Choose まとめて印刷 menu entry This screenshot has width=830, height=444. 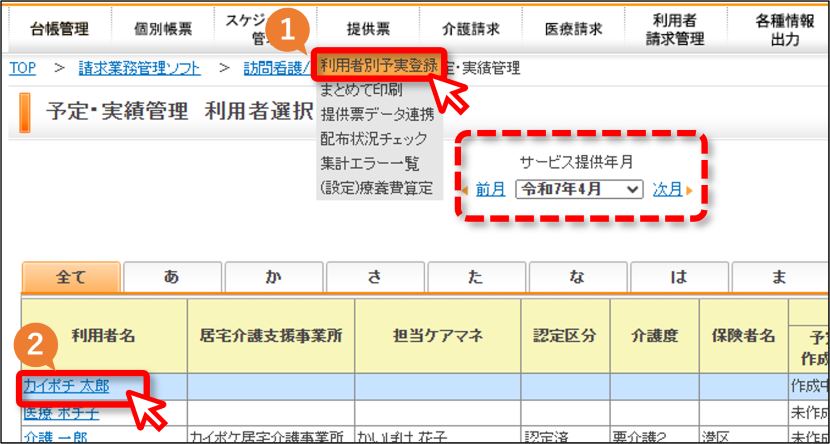click(x=362, y=90)
